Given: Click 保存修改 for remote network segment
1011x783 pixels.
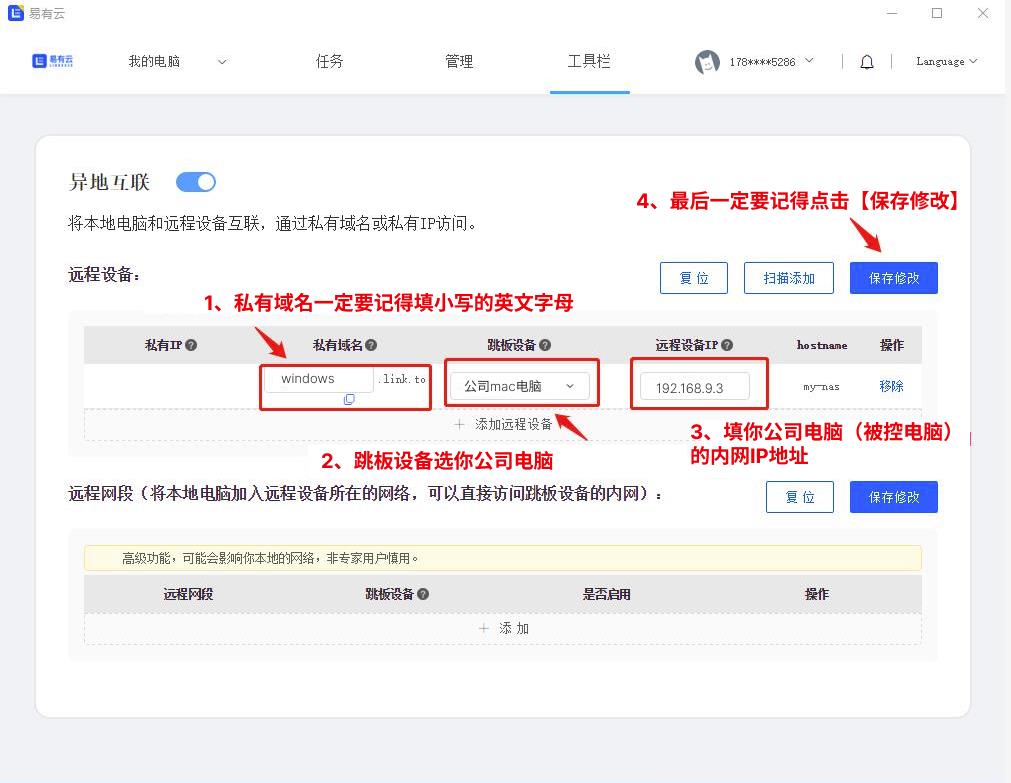Looking at the screenshot, I should [894, 497].
